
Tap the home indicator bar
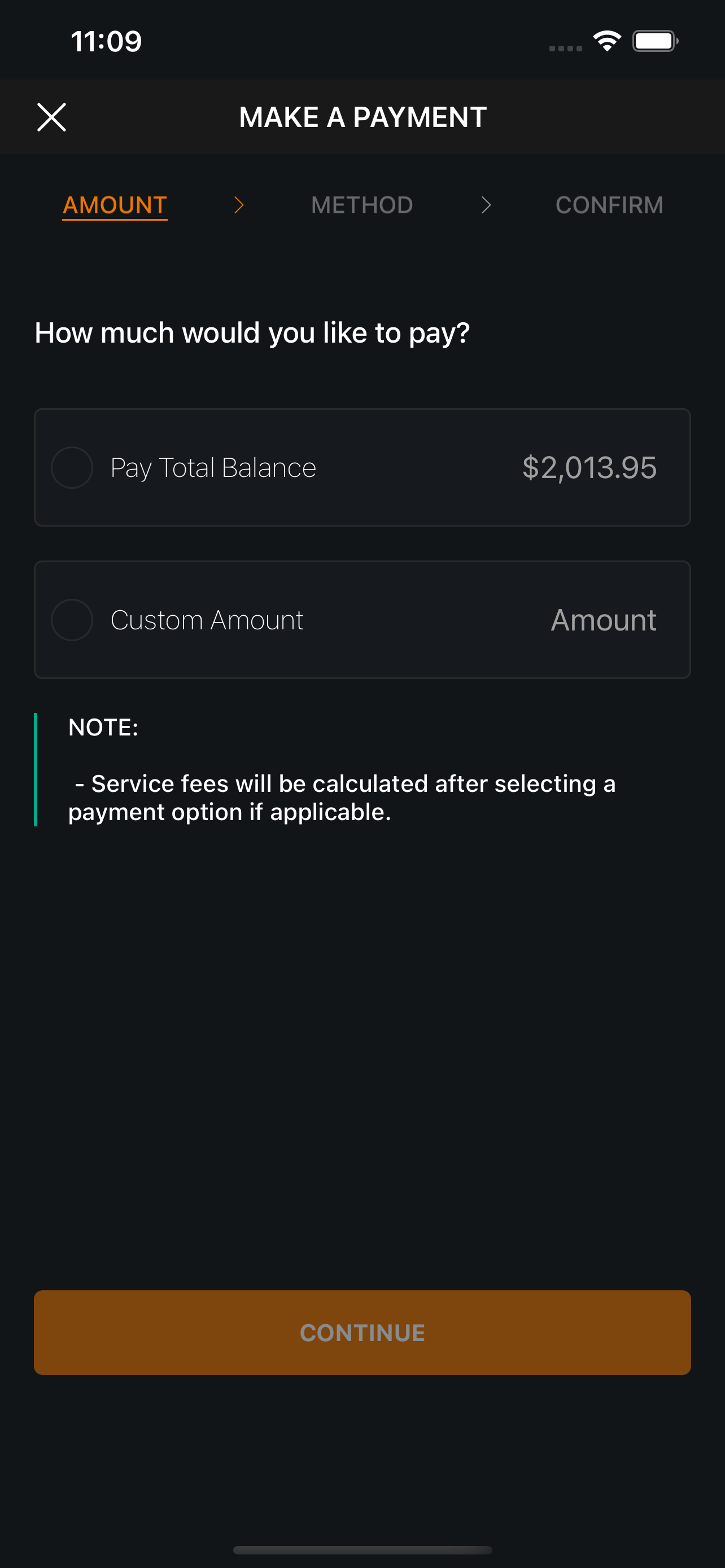tap(362, 1549)
